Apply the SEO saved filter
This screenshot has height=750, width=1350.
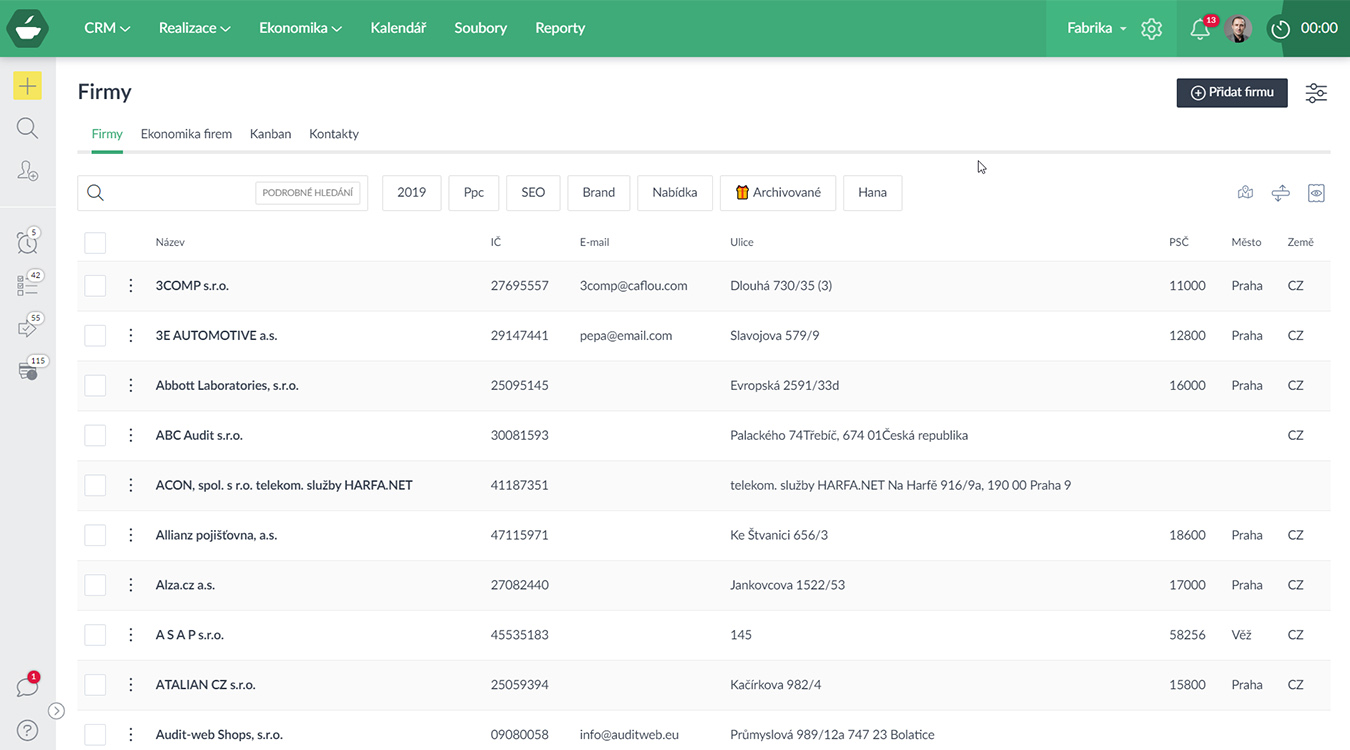tap(533, 193)
